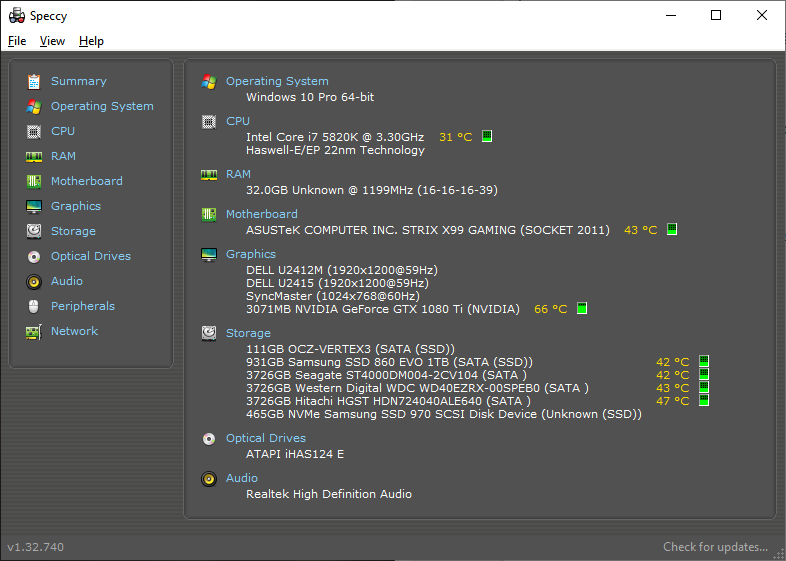Click the ATAPI iHAS124 E optical drive entry

click(295, 455)
